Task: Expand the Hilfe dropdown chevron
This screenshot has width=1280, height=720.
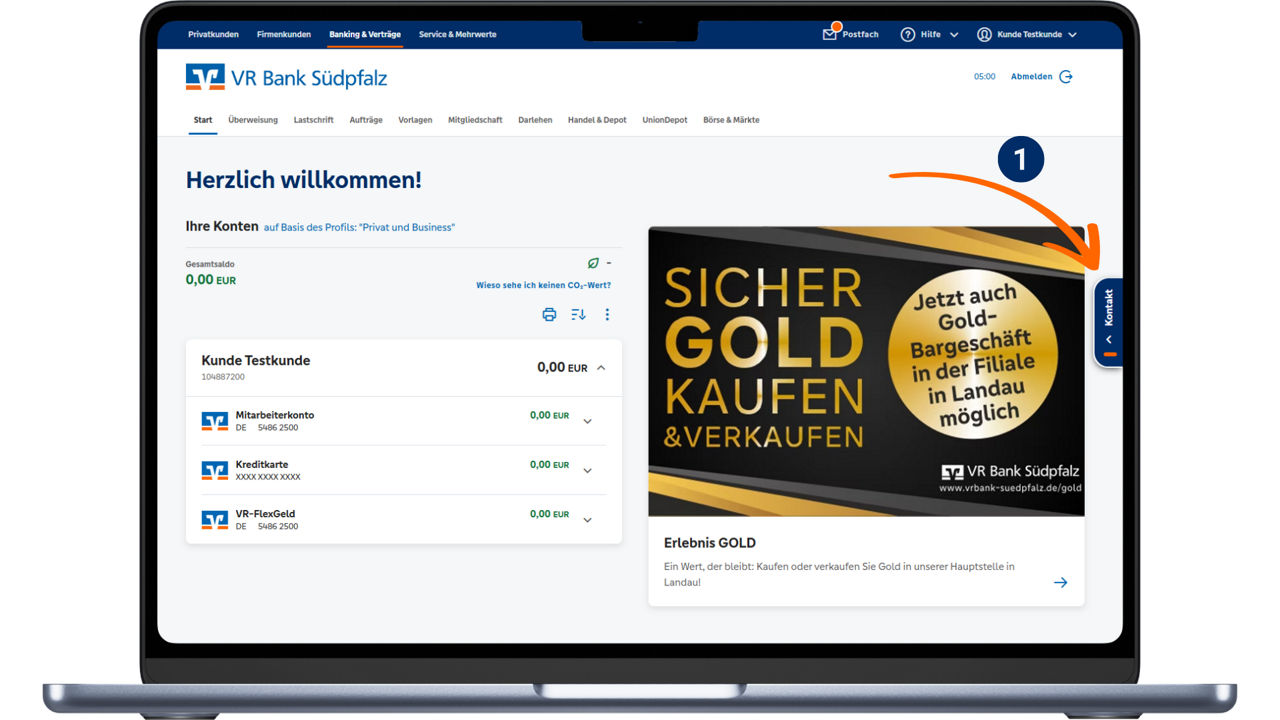Action: (954, 34)
